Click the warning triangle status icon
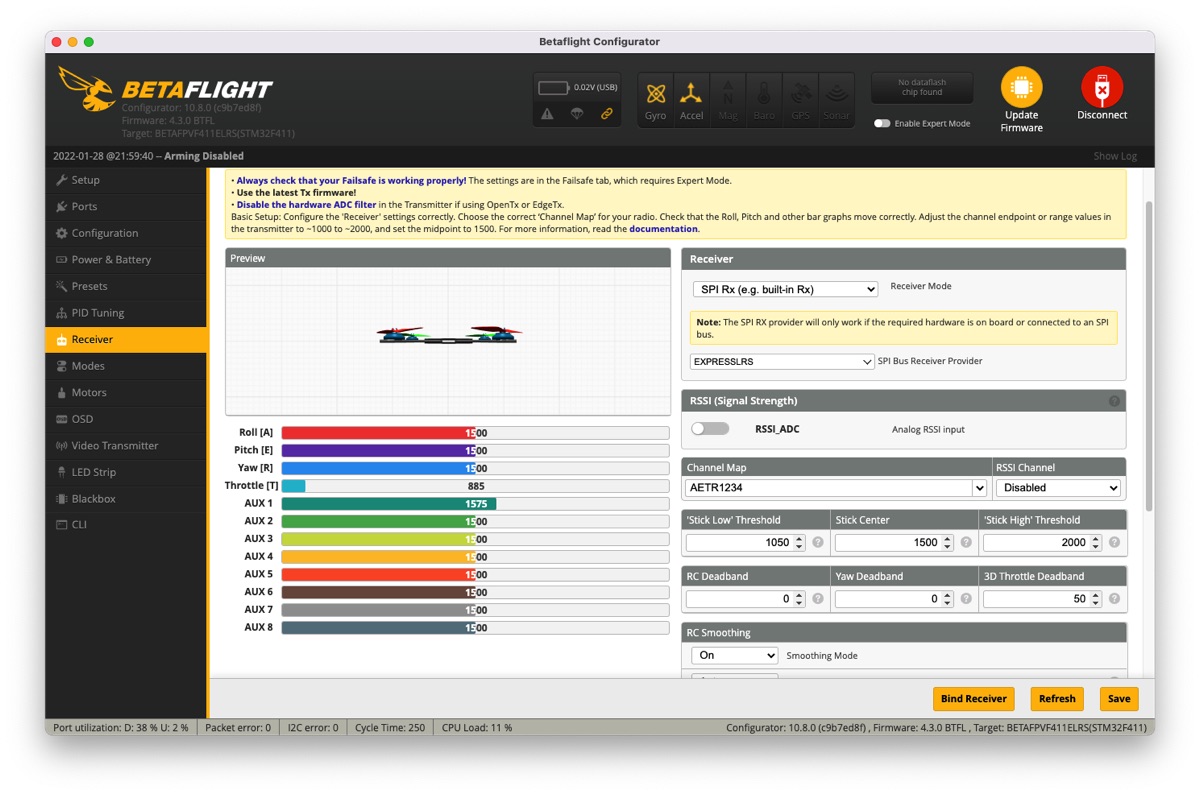This screenshot has width=1200, height=795. pyautogui.click(x=547, y=114)
